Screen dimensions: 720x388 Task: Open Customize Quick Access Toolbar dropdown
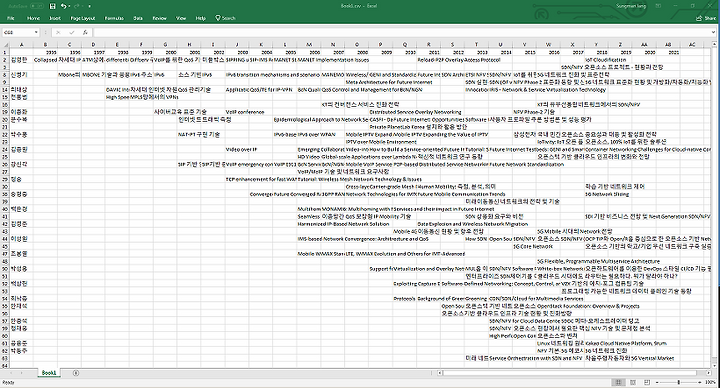(90, 6)
